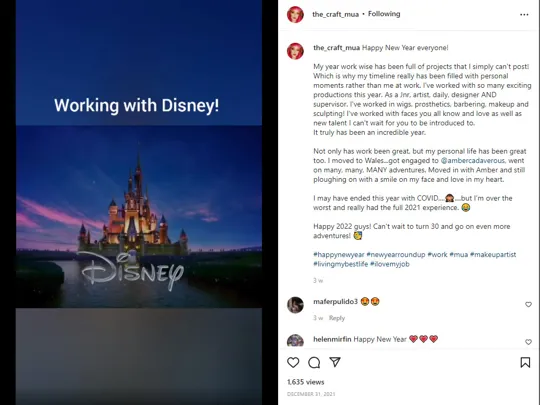Screen dimensions: 540x405
Task: Like the post with heart icon
Action: (x=293, y=362)
